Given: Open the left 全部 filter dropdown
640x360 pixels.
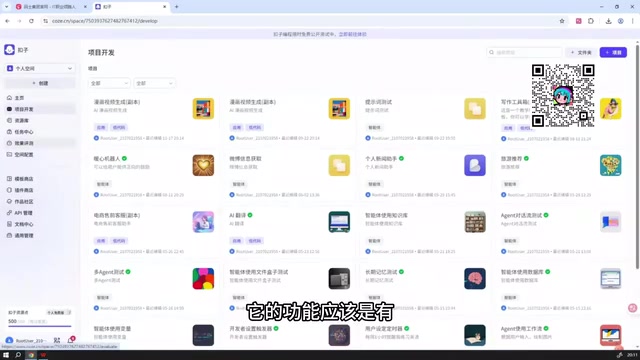Looking at the screenshot, I should [109, 83].
